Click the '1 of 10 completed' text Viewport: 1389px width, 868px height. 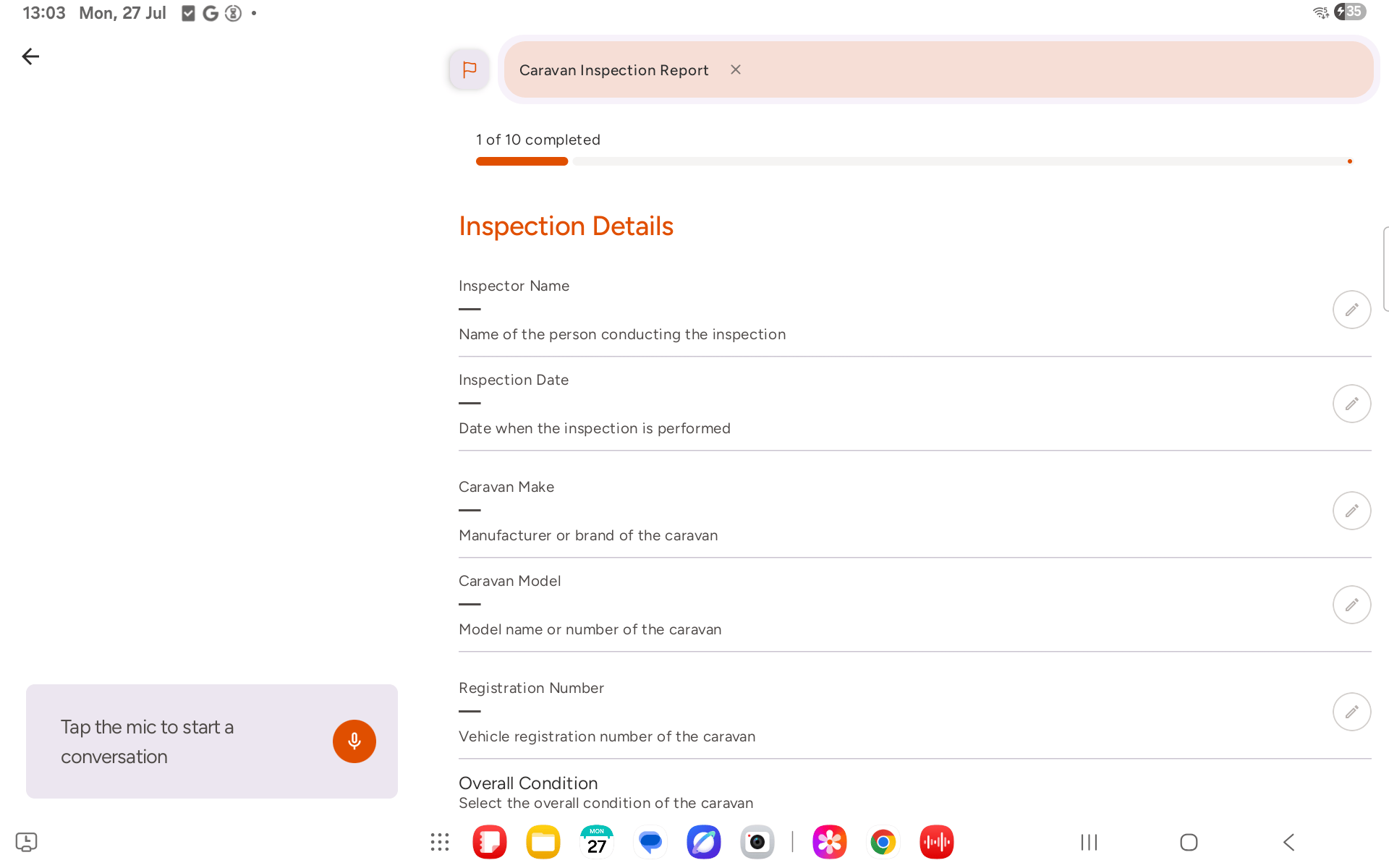point(538,140)
